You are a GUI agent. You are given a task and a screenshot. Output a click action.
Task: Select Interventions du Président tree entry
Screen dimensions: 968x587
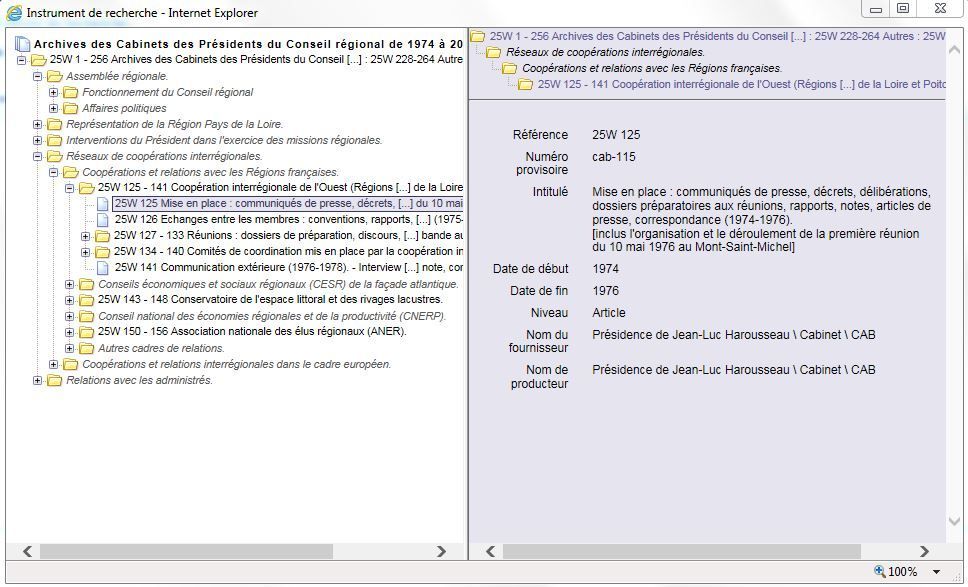(224, 140)
